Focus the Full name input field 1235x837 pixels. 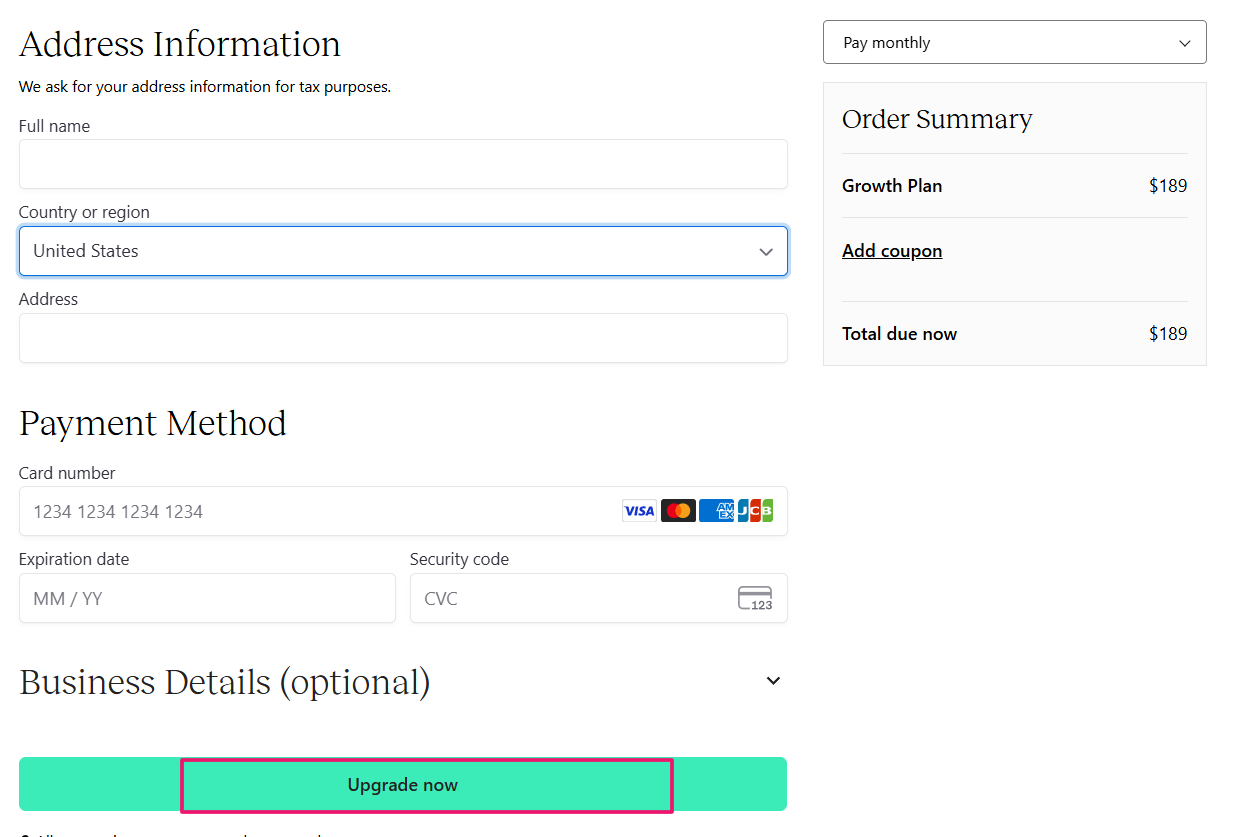click(x=403, y=164)
